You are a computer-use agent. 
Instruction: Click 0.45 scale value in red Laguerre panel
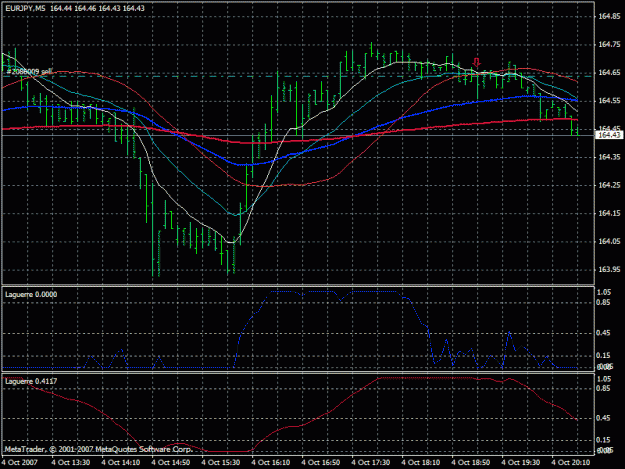point(604,418)
